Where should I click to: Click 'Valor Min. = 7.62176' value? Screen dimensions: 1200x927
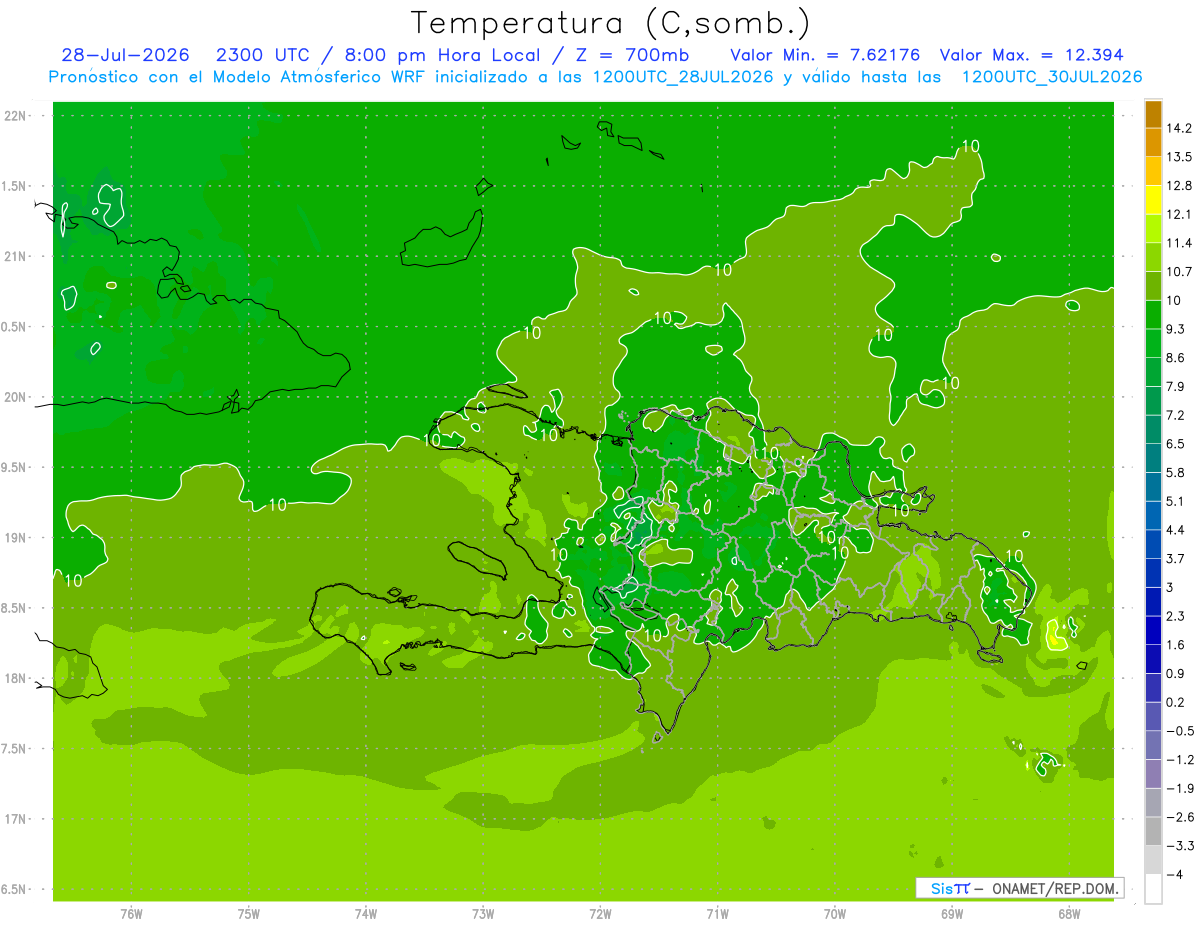(825, 55)
